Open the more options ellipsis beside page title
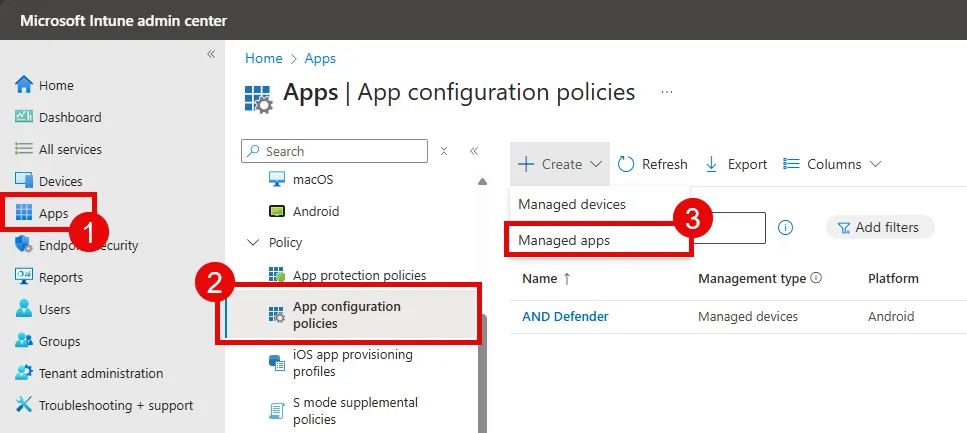The image size is (967, 433). (667, 93)
